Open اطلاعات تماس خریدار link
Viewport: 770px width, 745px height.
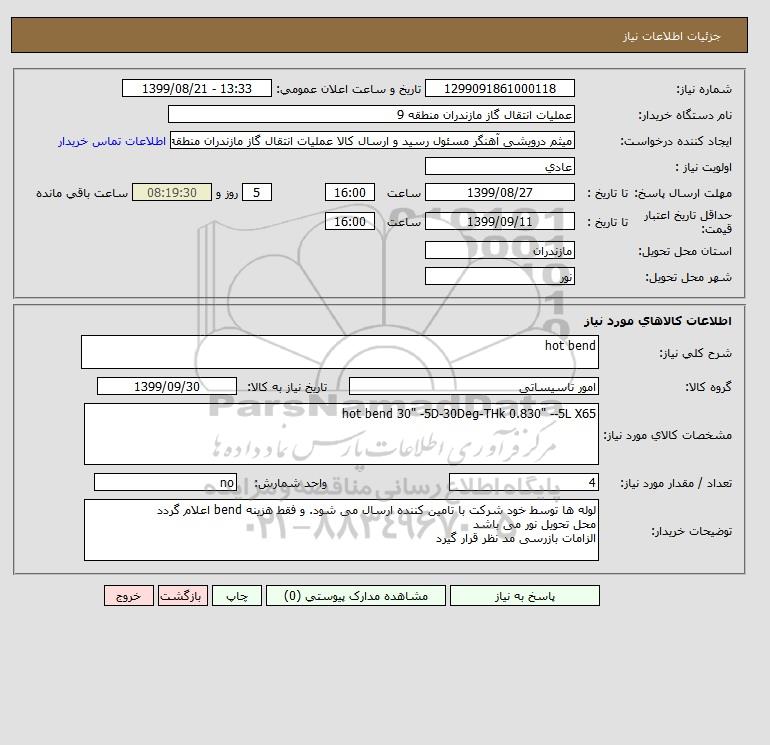(112, 141)
